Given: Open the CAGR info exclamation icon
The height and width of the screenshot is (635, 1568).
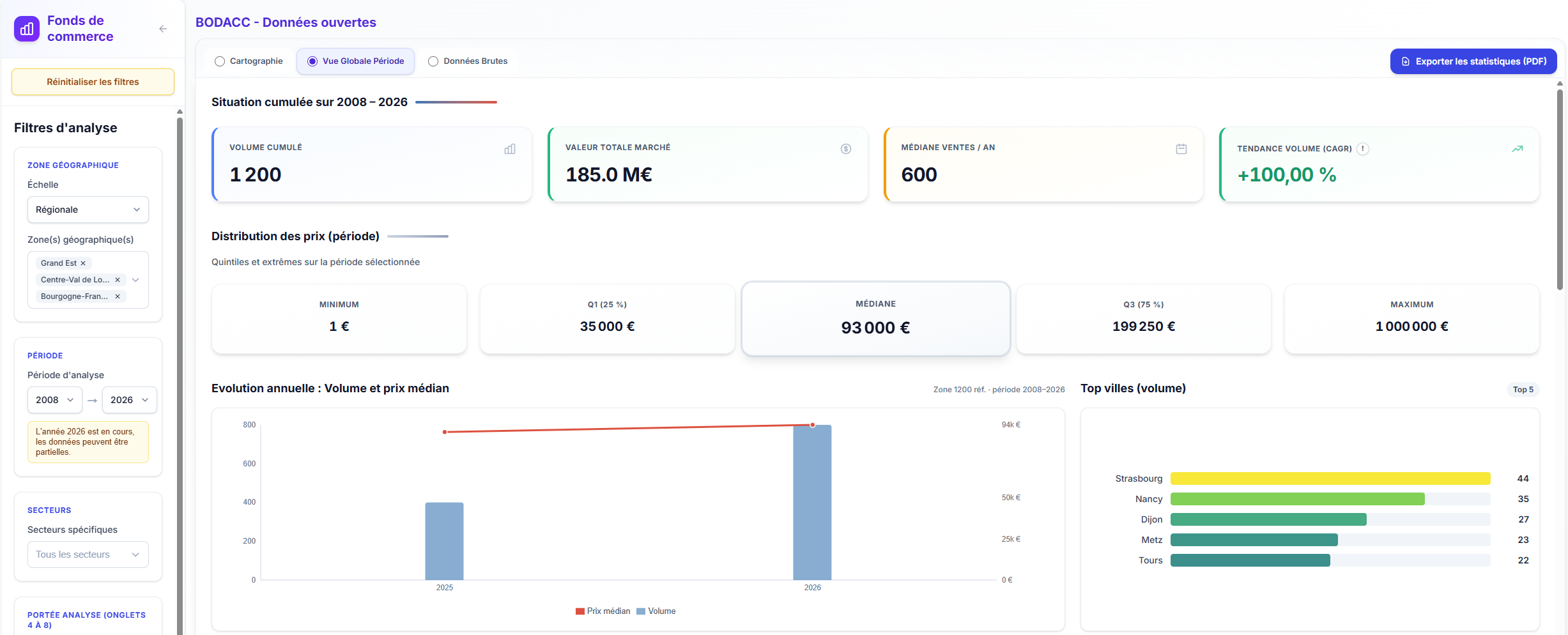Looking at the screenshot, I should pos(1363,149).
